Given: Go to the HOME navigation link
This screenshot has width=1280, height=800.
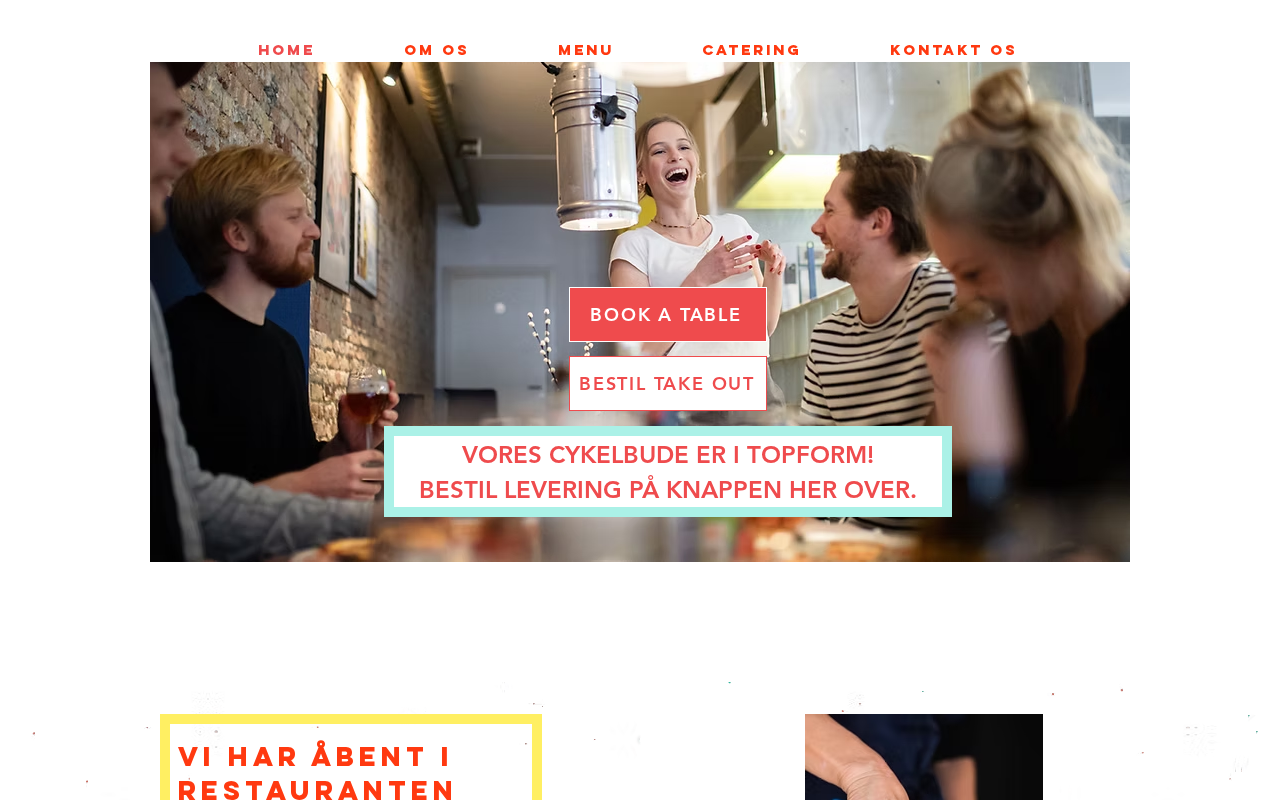Looking at the screenshot, I should (x=286, y=50).
